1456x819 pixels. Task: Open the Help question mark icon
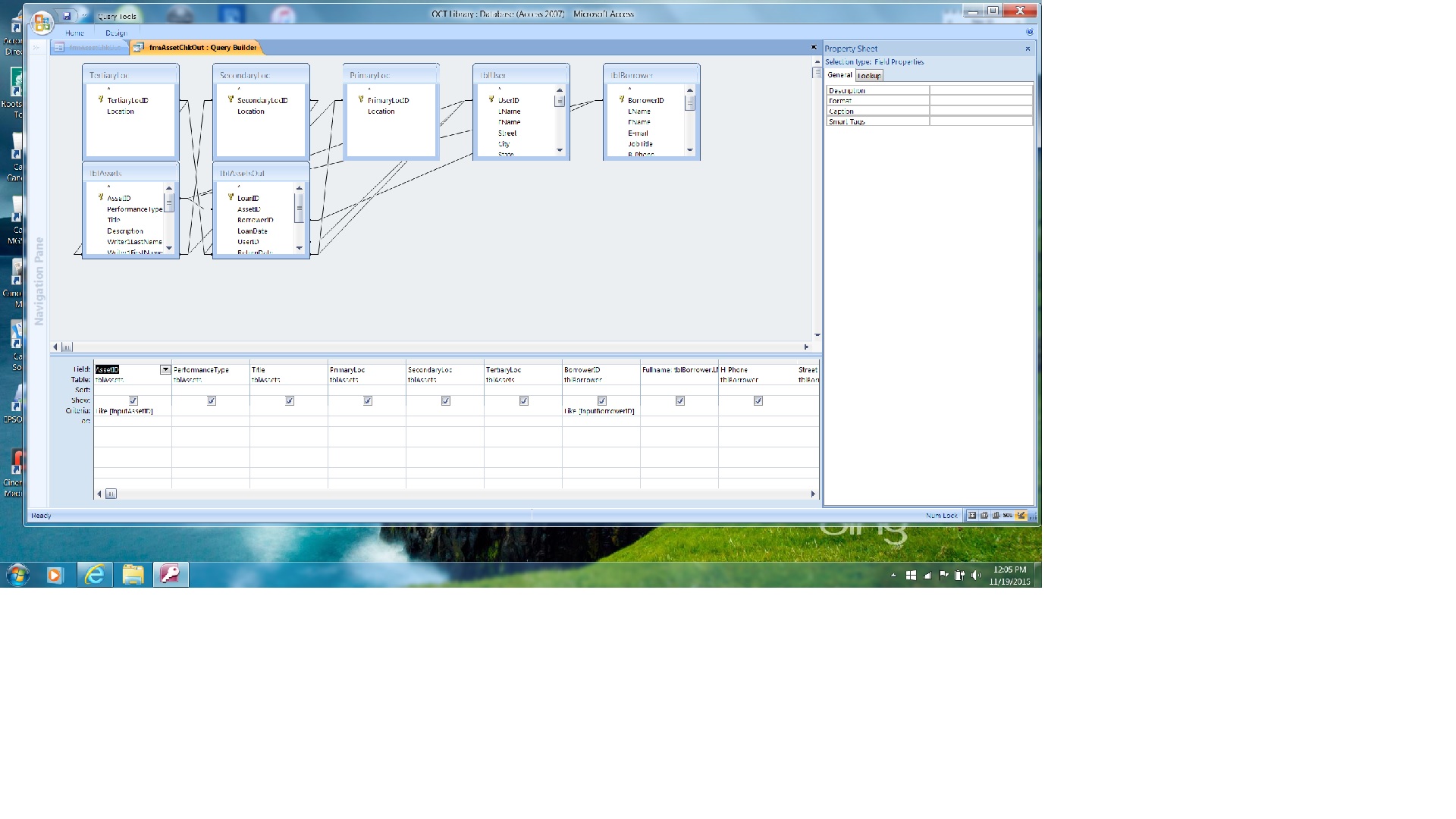point(1029,32)
